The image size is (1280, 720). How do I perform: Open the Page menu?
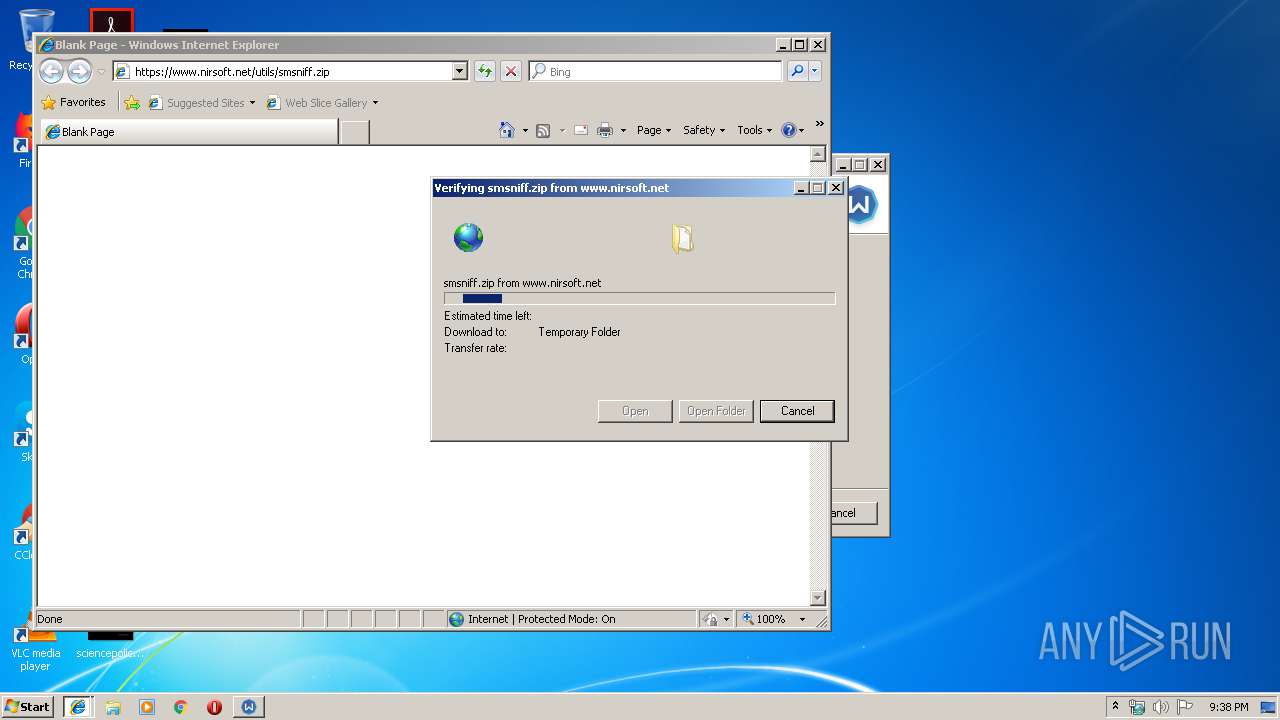pyautogui.click(x=654, y=130)
